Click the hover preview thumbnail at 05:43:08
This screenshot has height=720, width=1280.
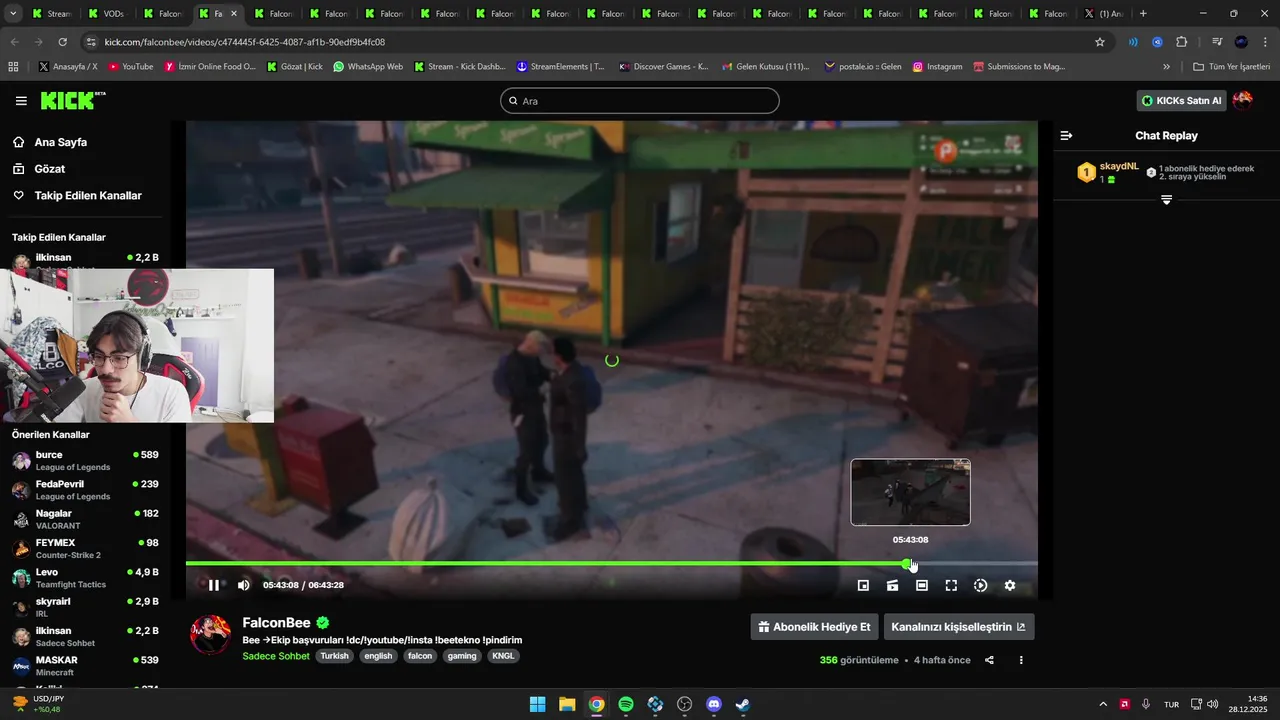click(x=910, y=492)
